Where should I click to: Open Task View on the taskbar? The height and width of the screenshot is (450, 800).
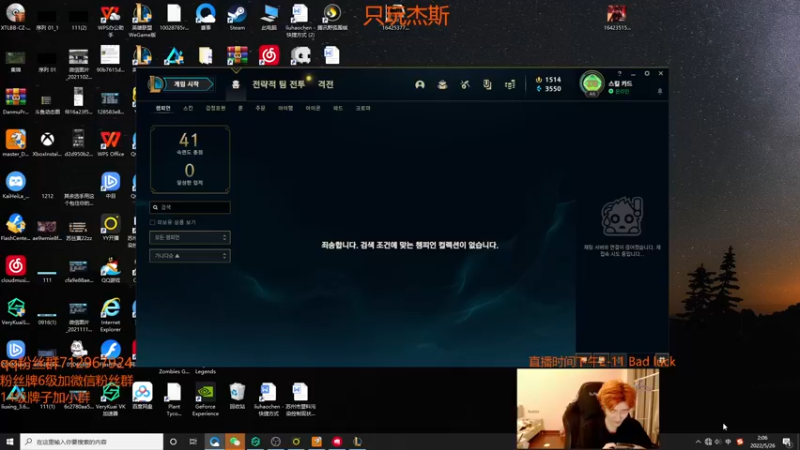(x=193, y=441)
